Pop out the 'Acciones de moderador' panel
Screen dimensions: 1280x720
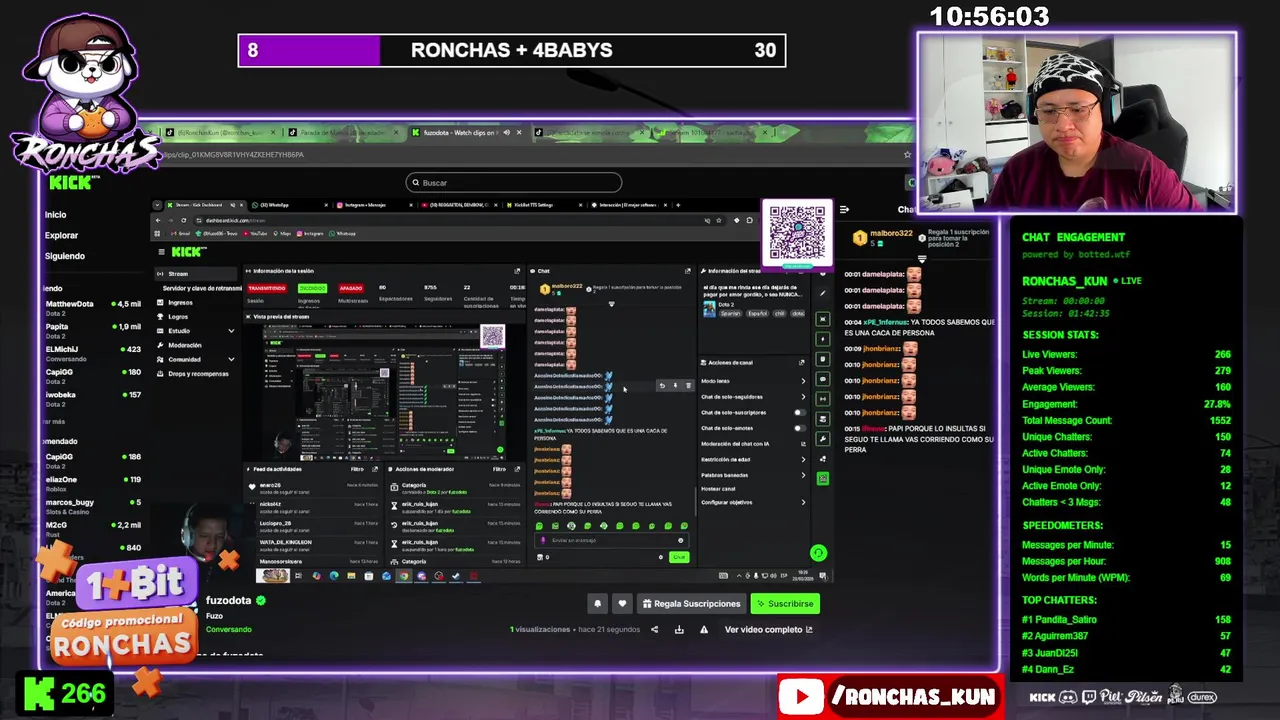(x=518, y=469)
